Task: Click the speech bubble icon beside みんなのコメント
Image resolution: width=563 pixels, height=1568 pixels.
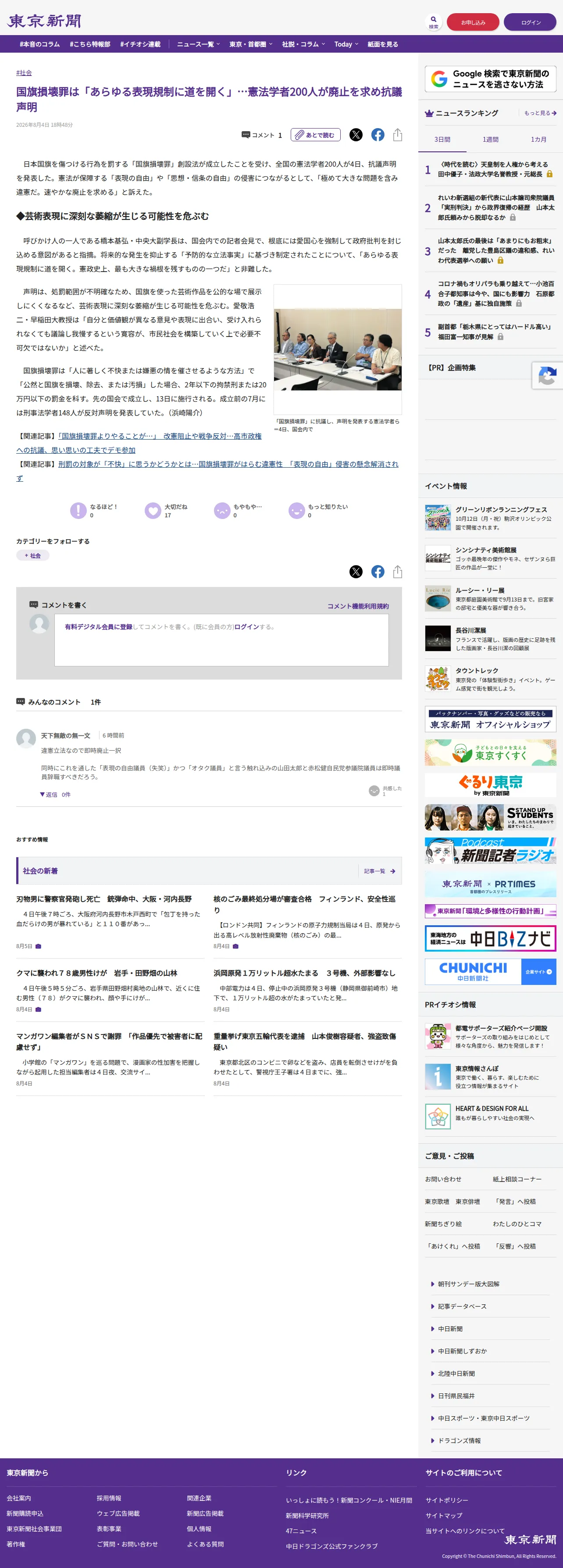Action: coord(21,701)
